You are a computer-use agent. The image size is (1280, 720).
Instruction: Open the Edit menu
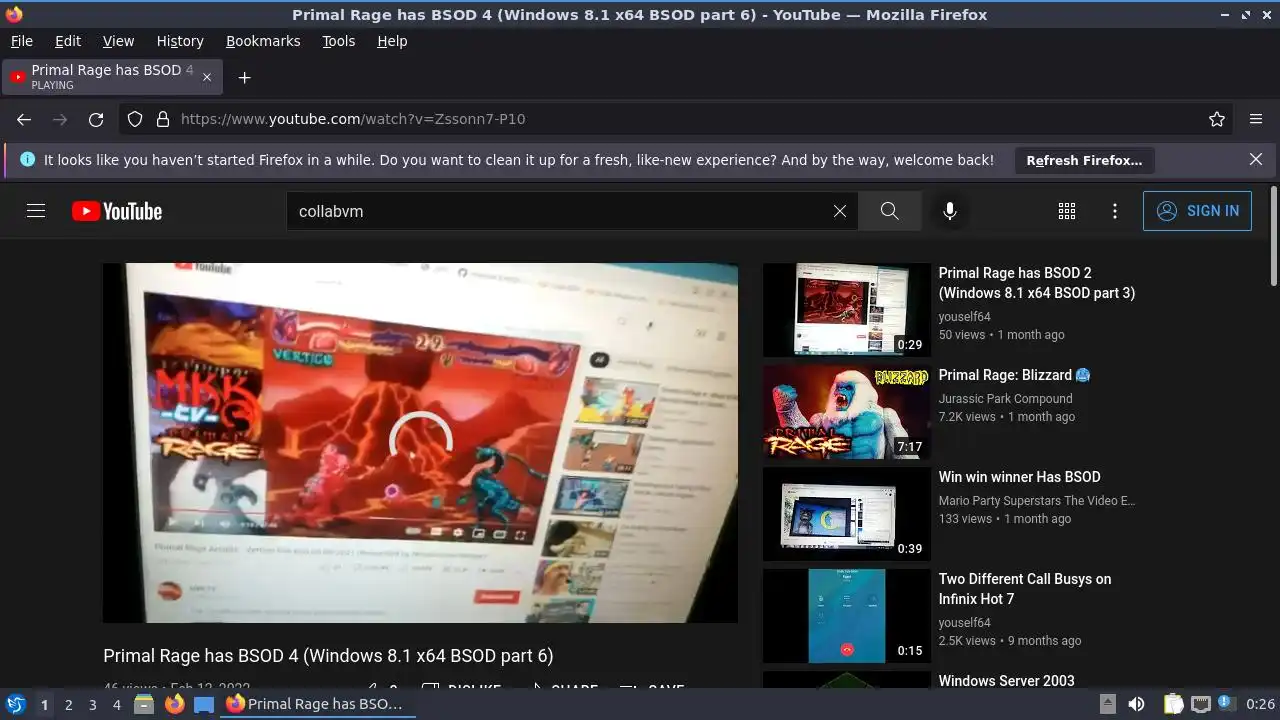coord(68,41)
